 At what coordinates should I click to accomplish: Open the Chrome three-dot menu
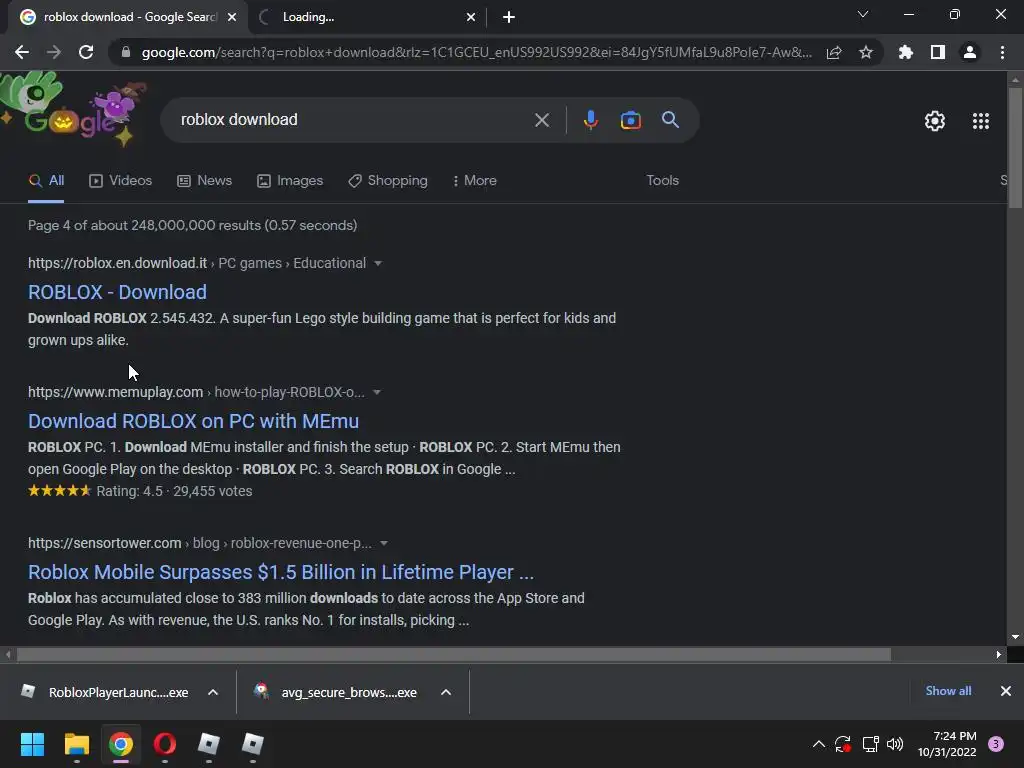pyautogui.click(x=1002, y=52)
